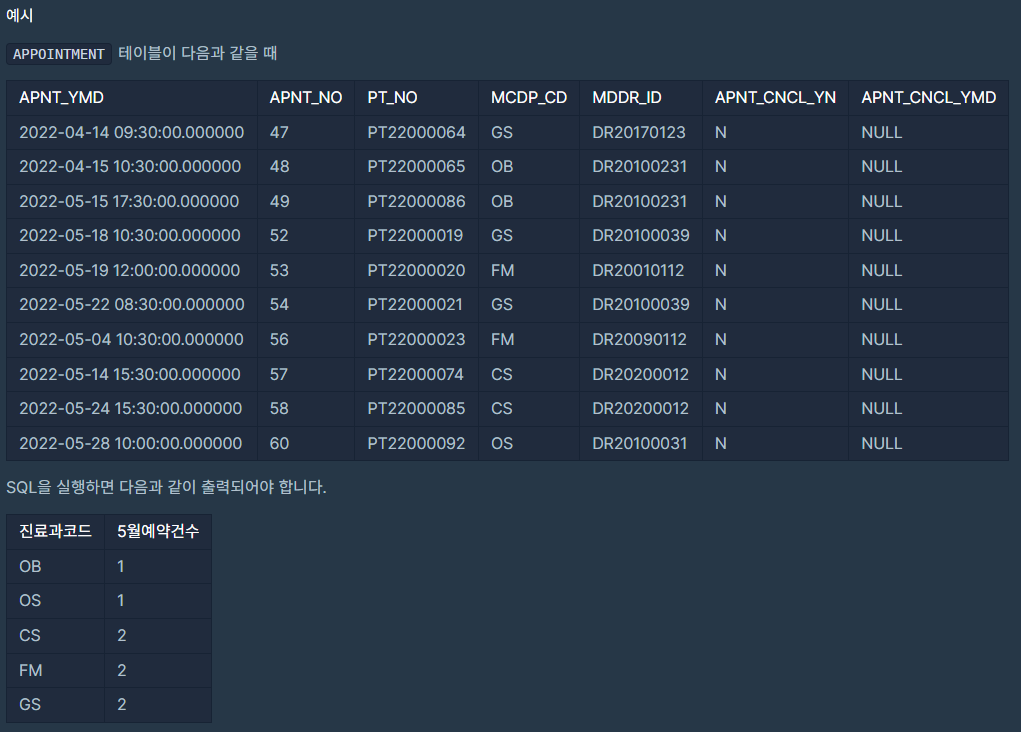Click date 2022-04-14 09:30:00.000000
Image resolution: width=1021 pixels, height=732 pixels.
[x=132, y=132]
